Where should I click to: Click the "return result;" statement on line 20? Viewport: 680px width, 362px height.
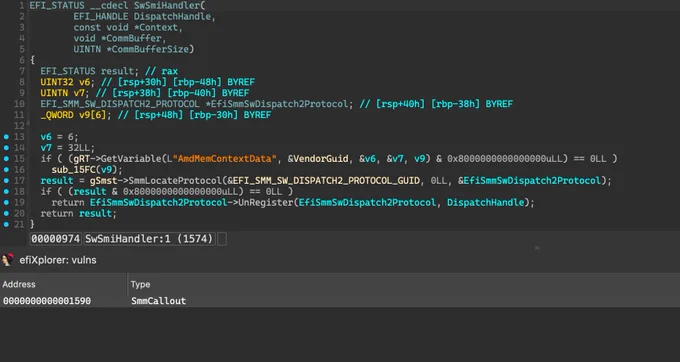click(78, 213)
